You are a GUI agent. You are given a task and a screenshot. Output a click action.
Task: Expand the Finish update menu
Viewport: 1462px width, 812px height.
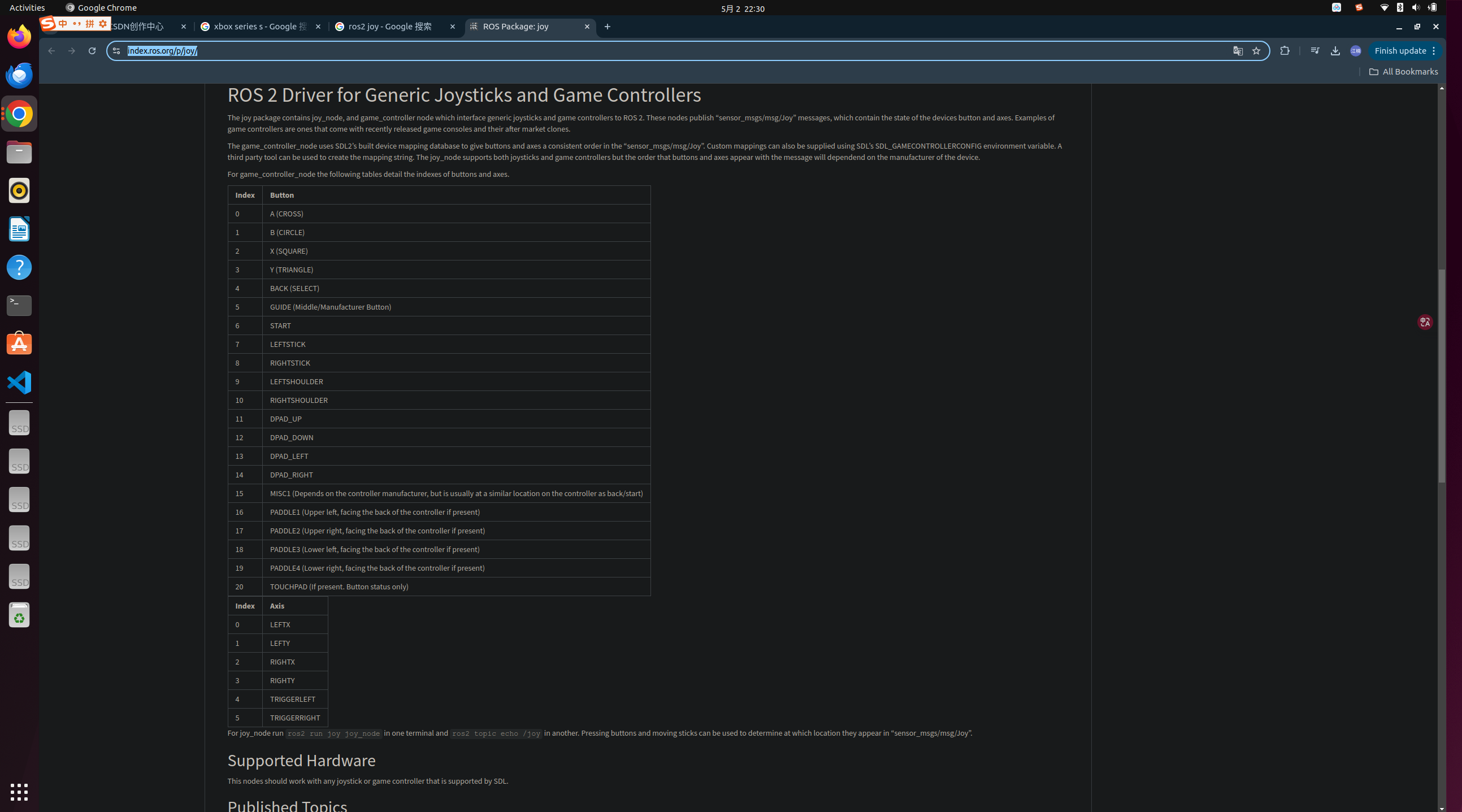1434,51
